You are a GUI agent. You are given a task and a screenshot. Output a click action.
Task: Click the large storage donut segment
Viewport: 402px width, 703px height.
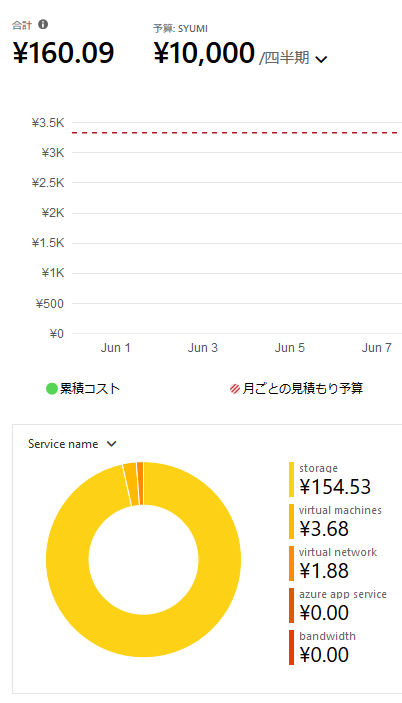(x=143, y=634)
